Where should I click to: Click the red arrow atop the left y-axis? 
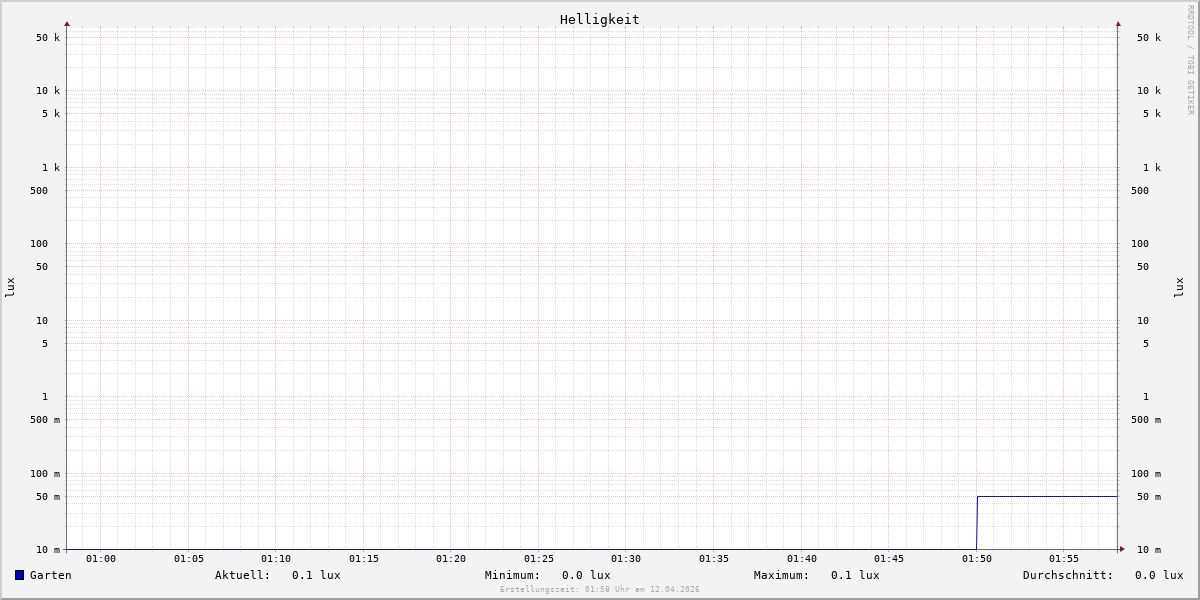point(67,23)
